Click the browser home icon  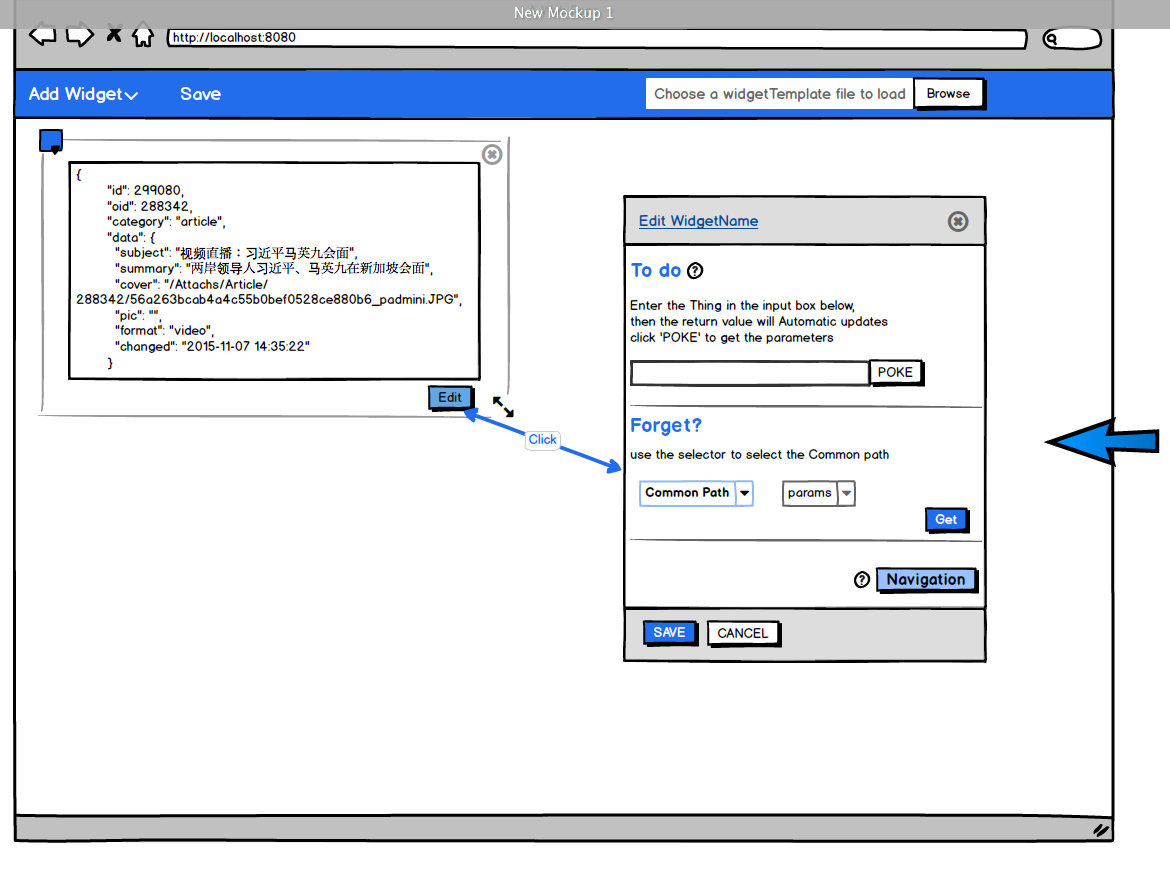(x=143, y=37)
